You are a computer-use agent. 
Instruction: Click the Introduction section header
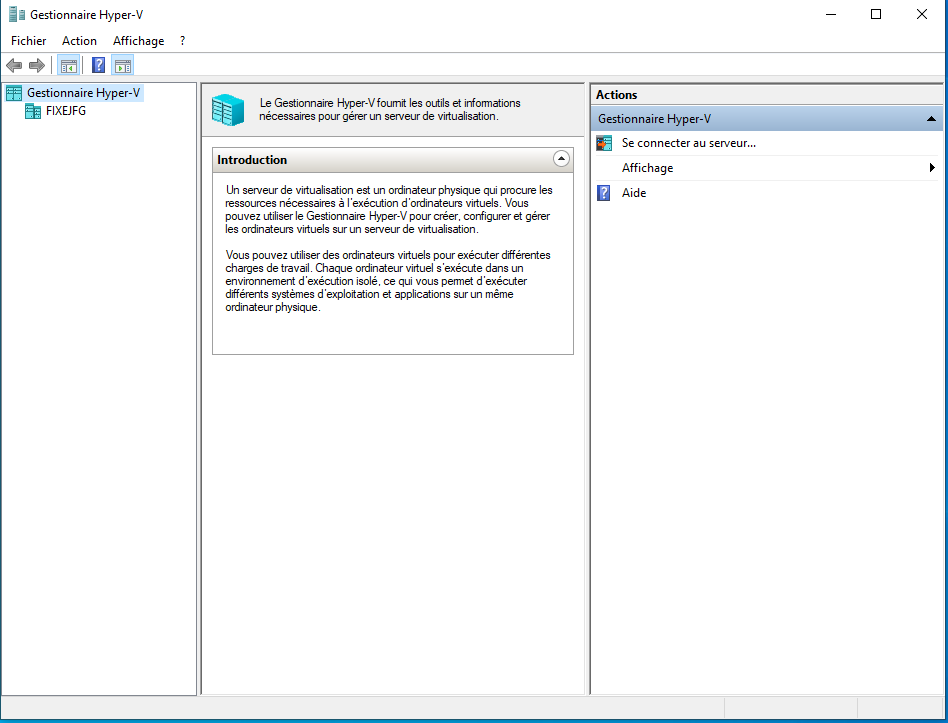[x=393, y=160]
